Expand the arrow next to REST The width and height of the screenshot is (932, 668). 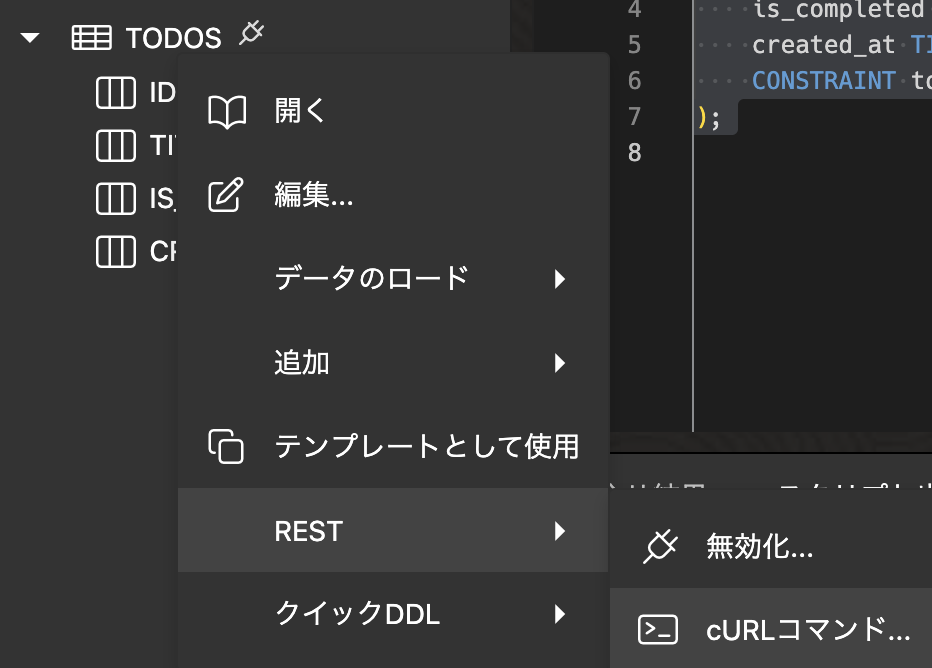click(x=559, y=531)
